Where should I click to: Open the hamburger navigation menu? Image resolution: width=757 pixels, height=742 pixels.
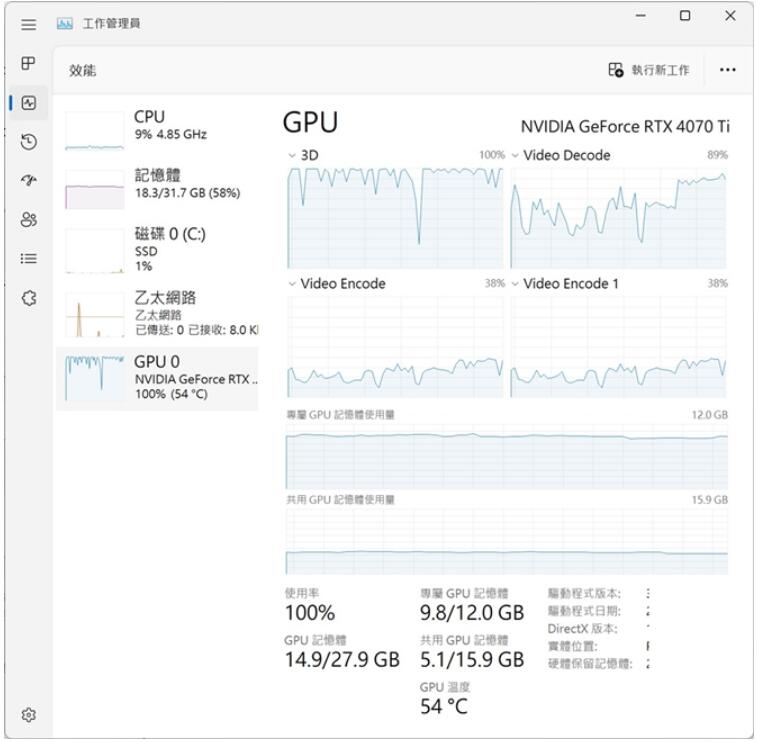coord(28,24)
